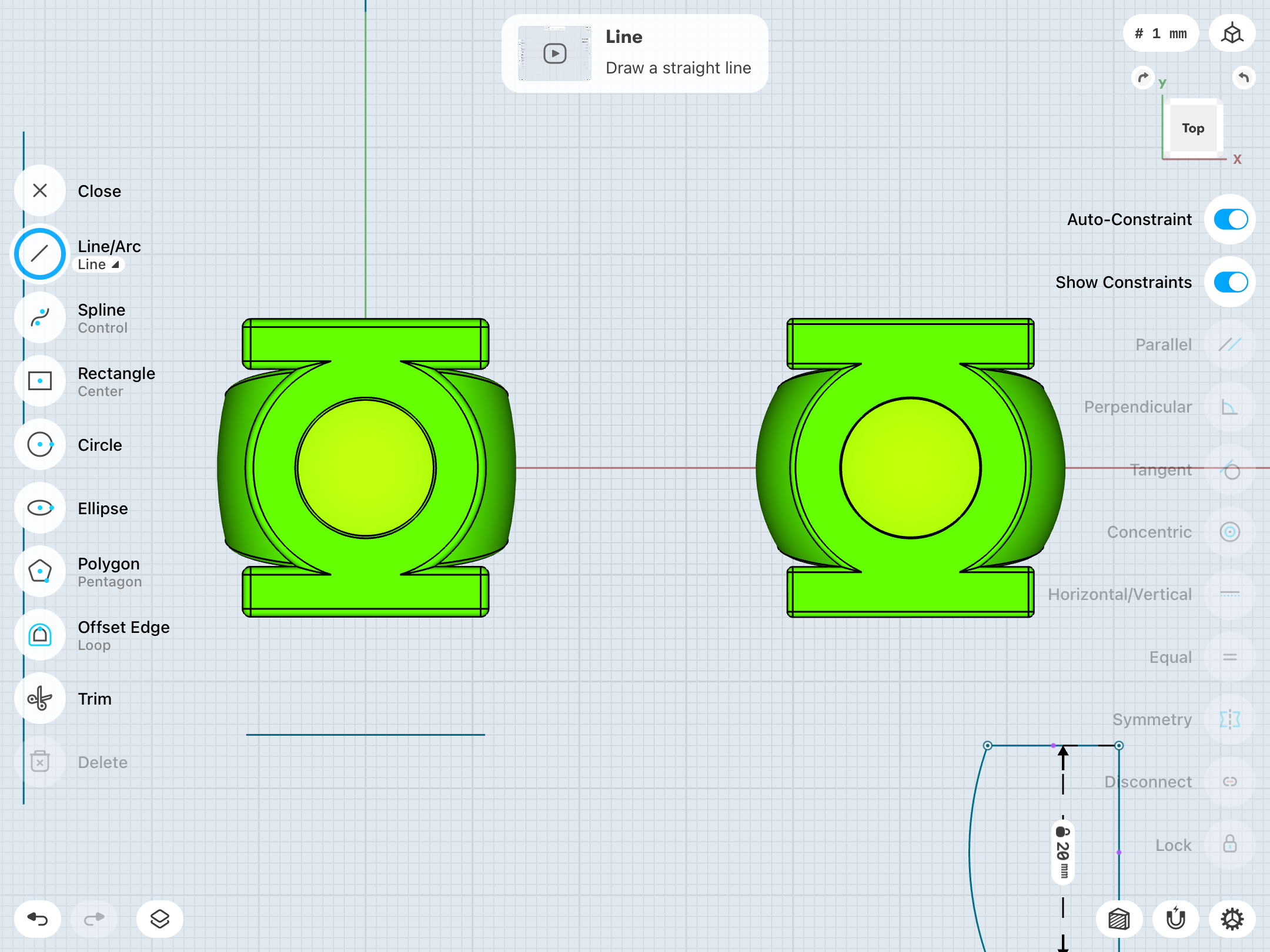Screen dimensions: 1270x952
Task: Close the sketch tools menu
Action: click(x=40, y=190)
